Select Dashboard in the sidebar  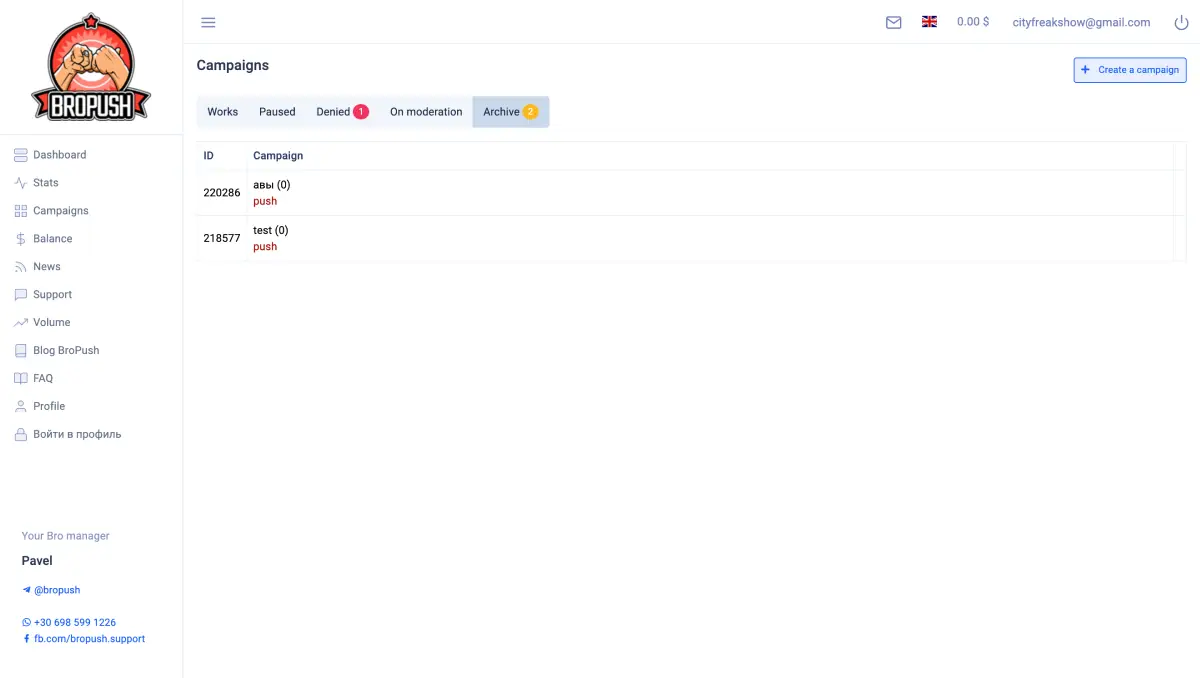(60, 154)
